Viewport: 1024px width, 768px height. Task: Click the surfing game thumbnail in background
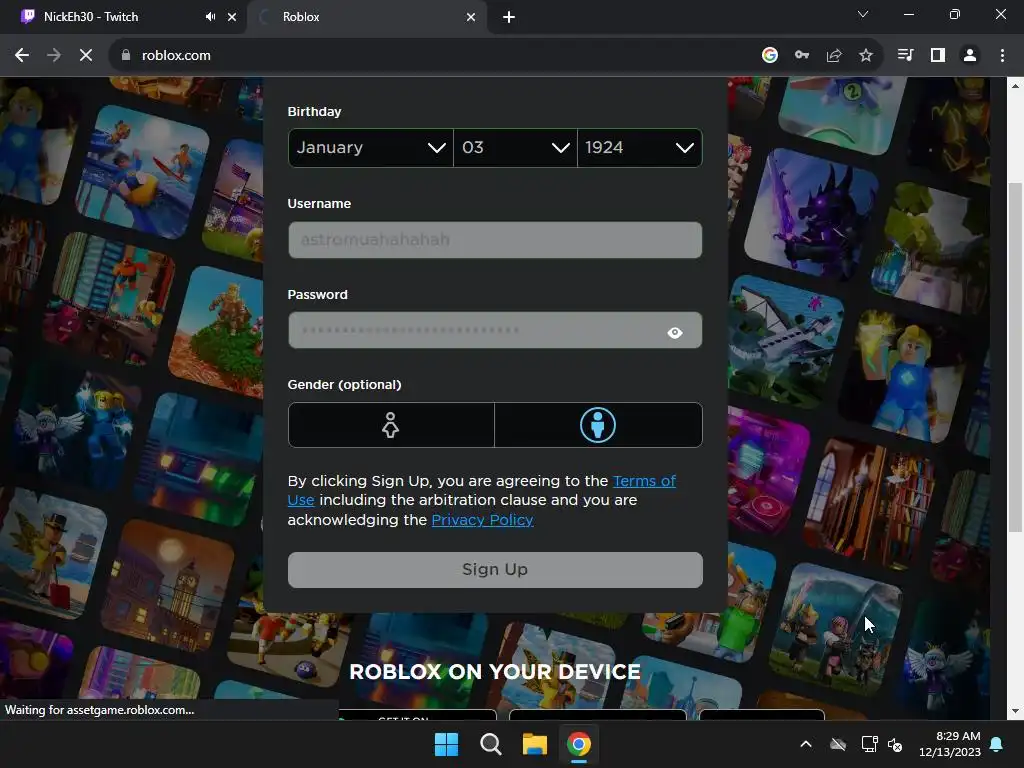coord(142,170)
